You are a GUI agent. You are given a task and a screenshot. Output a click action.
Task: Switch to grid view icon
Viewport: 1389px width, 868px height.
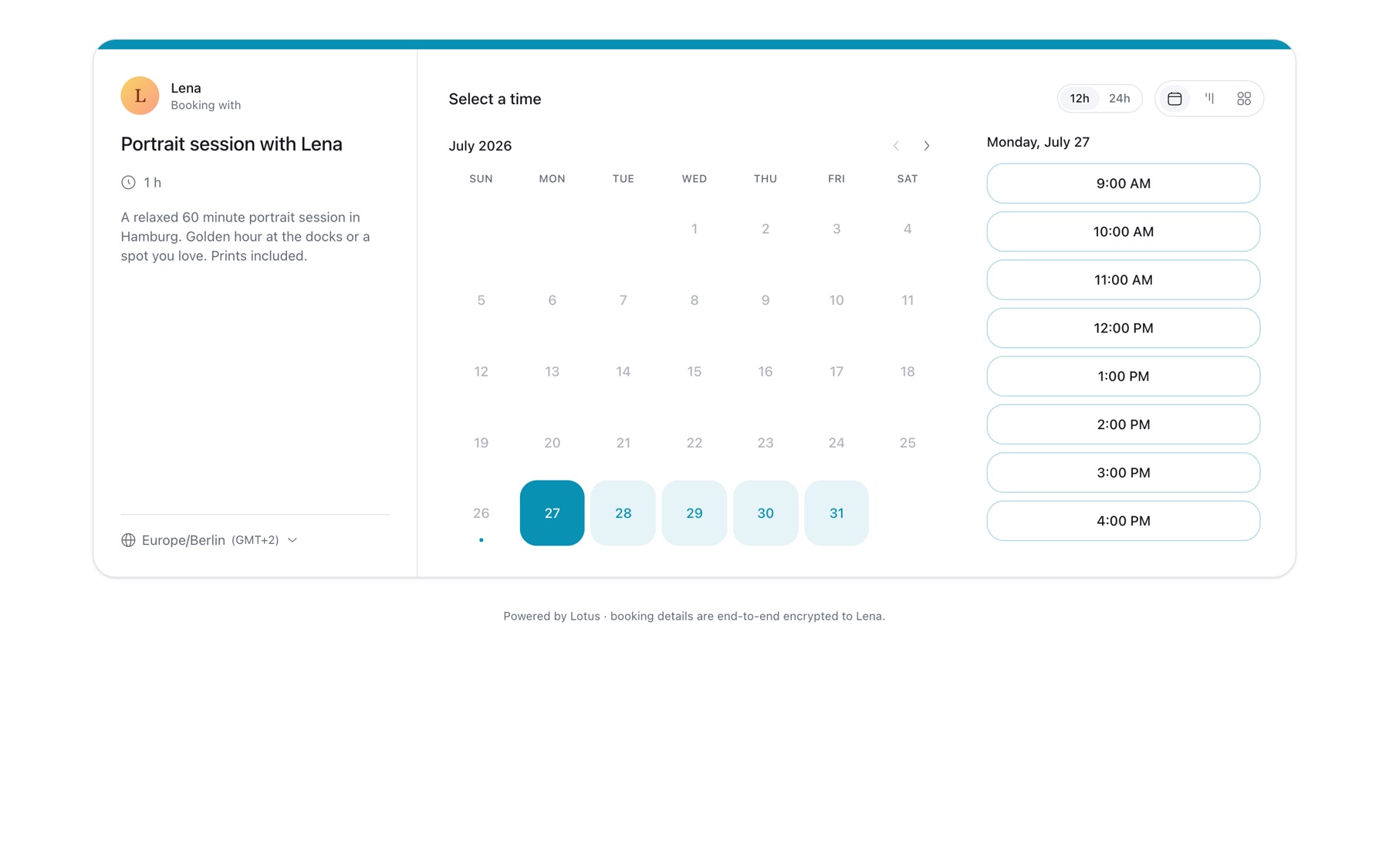point(1244,99)
